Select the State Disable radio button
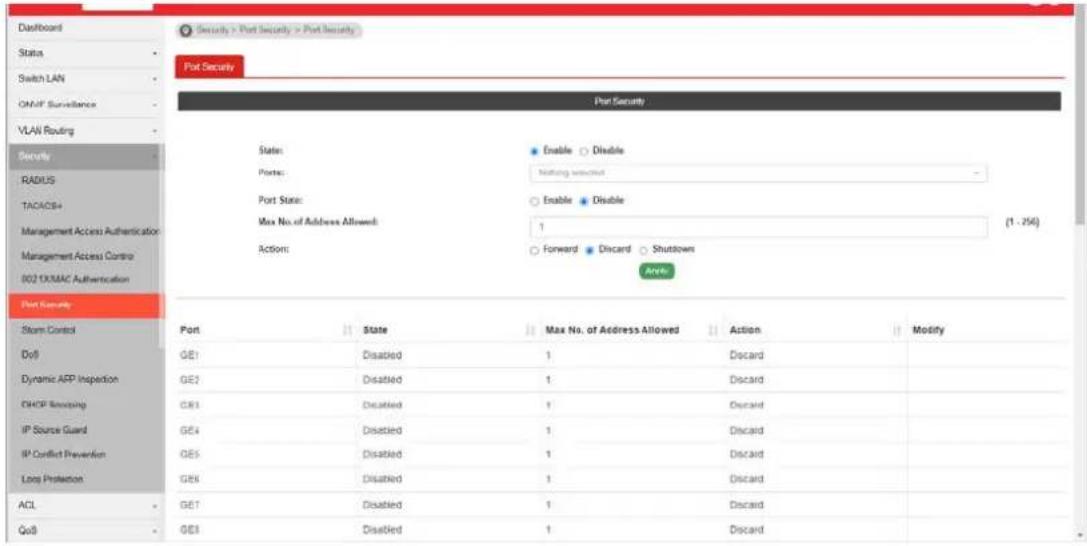The image size is (1087, 546). pyautogui.click(x=584, y=151)
